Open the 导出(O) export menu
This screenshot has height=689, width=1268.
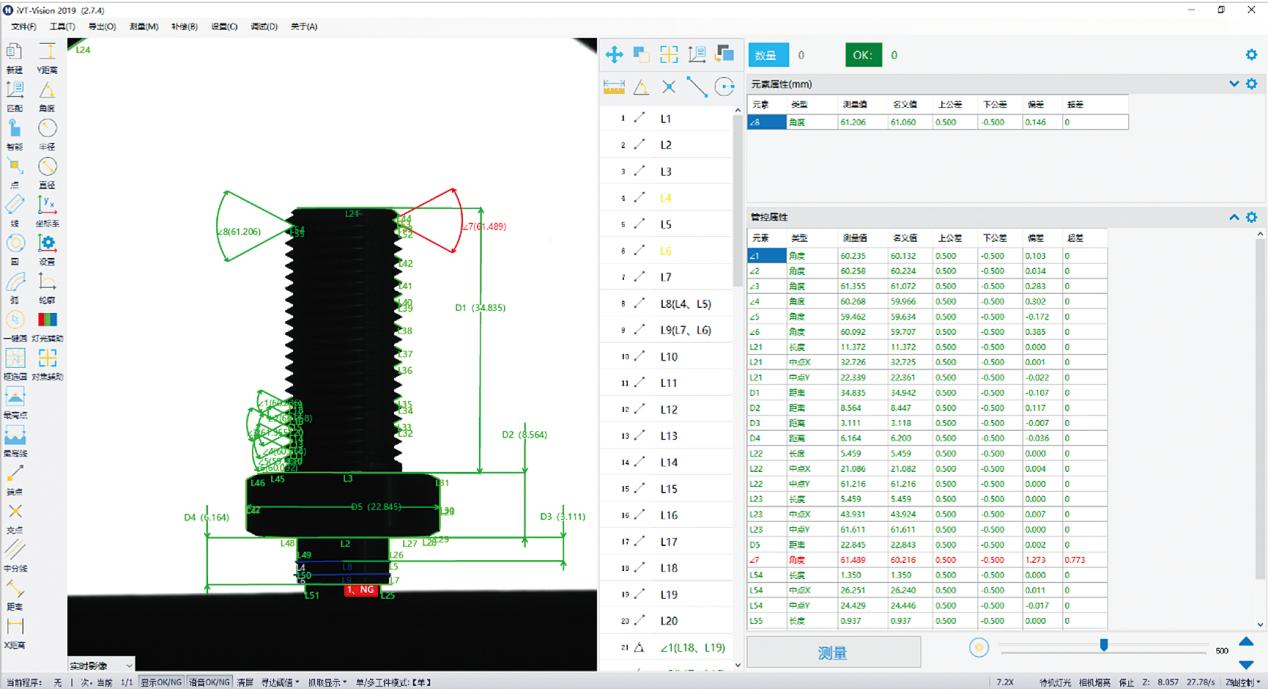pyautogui.click(x=102, y=26)
